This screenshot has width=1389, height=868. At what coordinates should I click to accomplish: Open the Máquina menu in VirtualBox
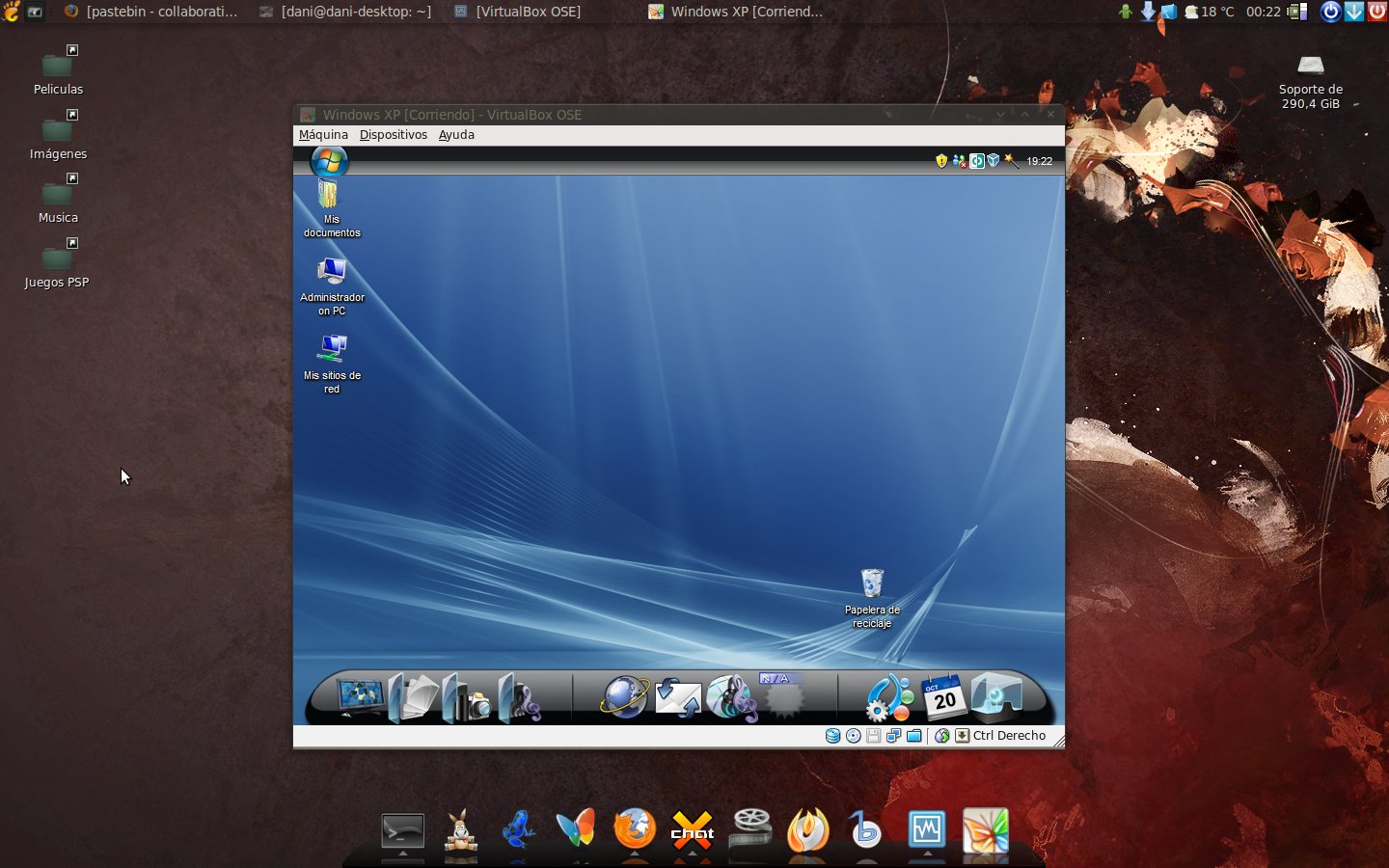tap(323, 135)
